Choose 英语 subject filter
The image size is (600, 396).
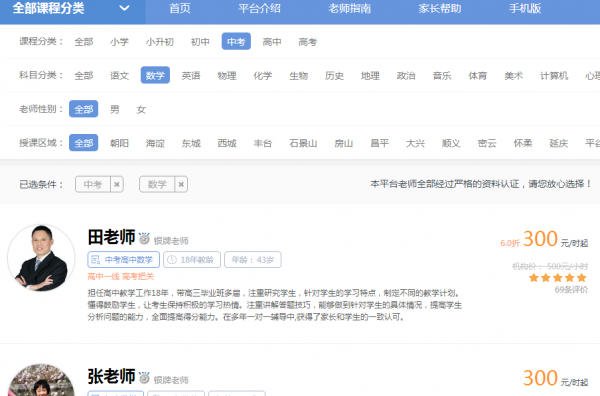191,75
